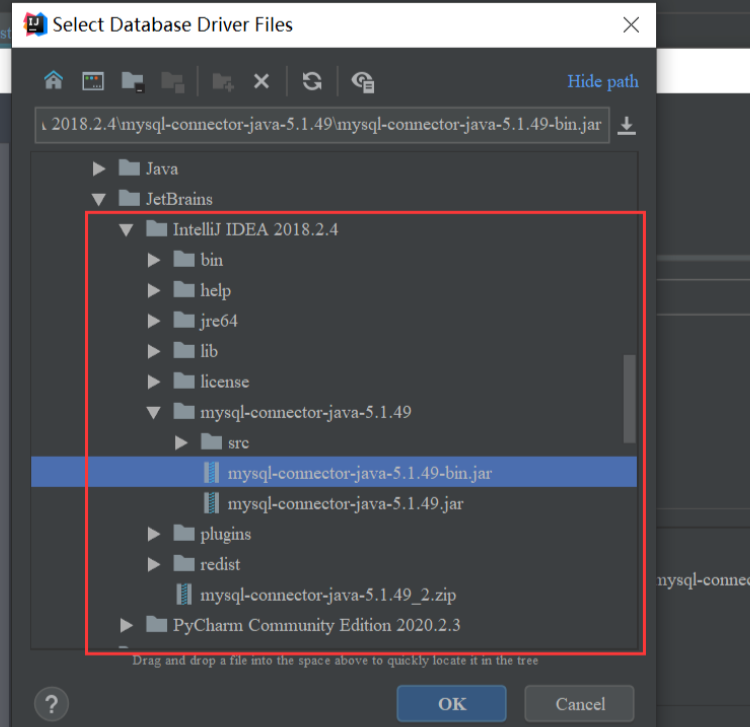The width and height of the screenshot is (750, 727).
Task: Expand the bin folder arrow
Action: [154, 260]
